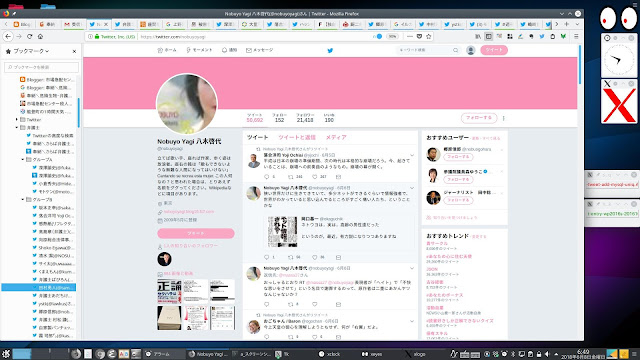Reply to the 落合洋司 Yoji Ochiai tweet
This screenshot has height=360, width=640.
click(x=267, y=177)
